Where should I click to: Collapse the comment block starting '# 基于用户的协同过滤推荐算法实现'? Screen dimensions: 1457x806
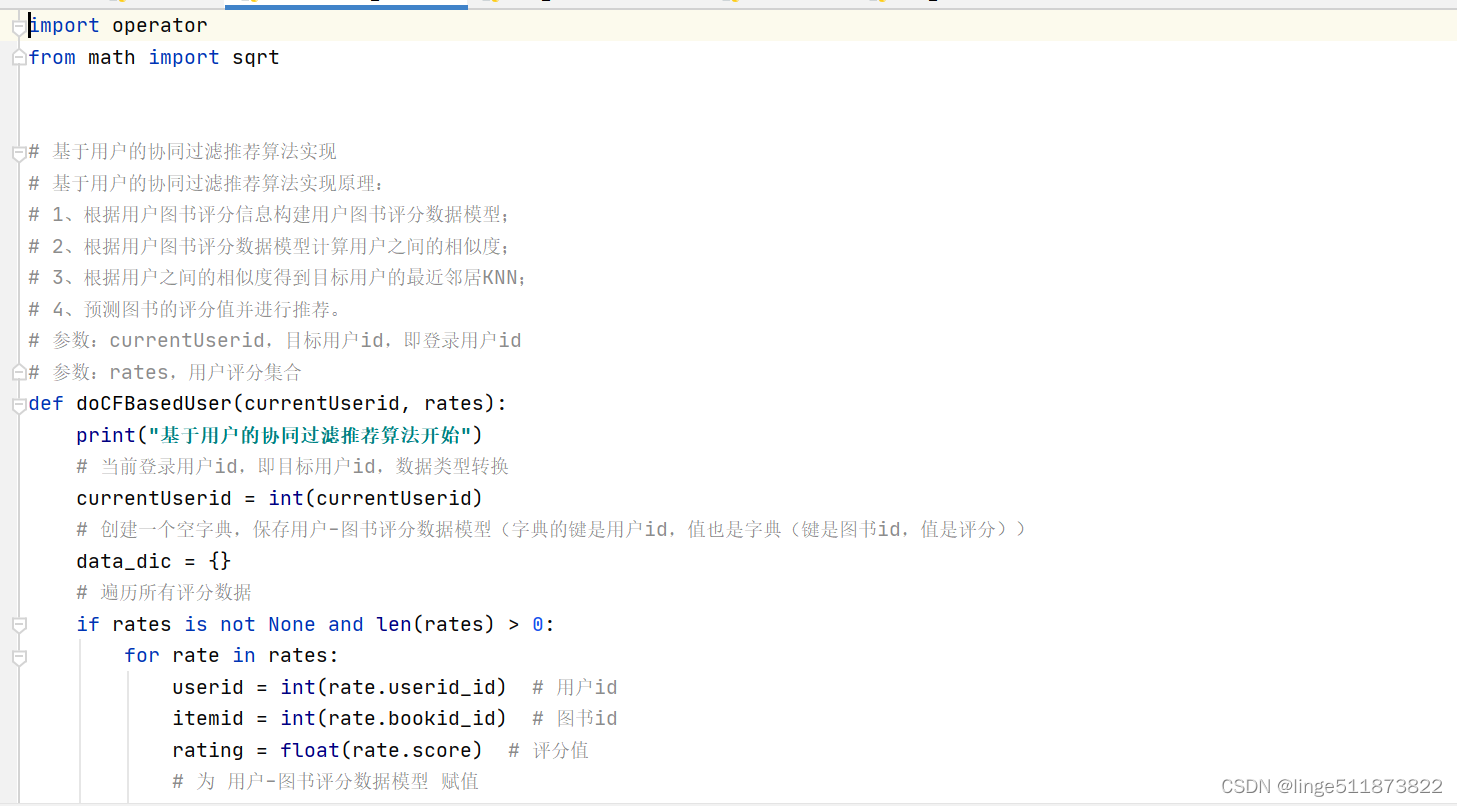pos(19,153)
